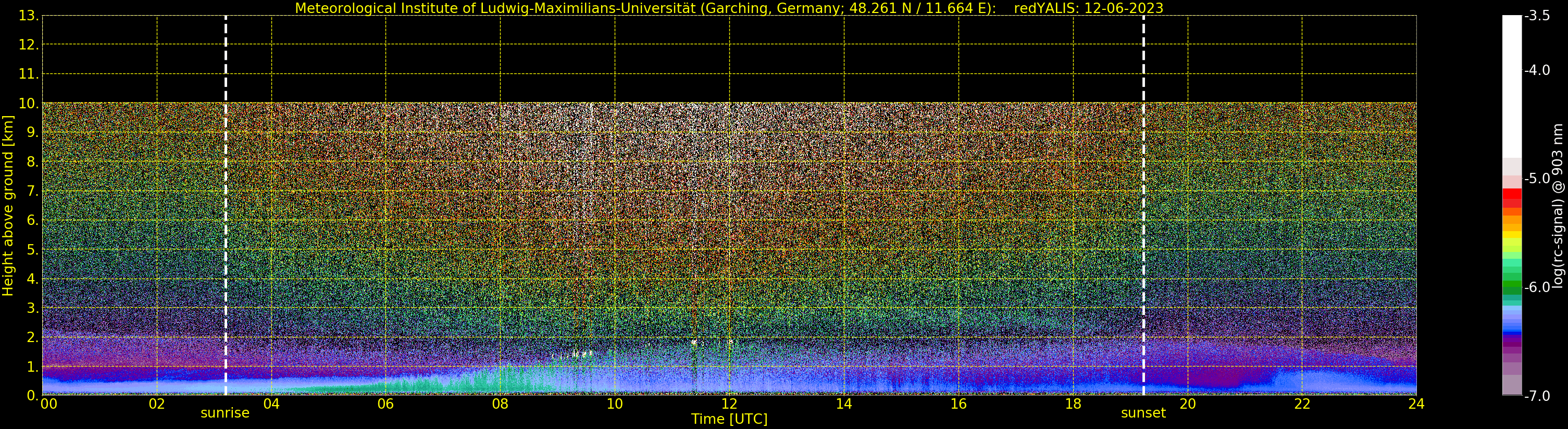
Task: Click the 'log(rc-signal) @903 nm' colorbar label
Action: coord(1558,206)
